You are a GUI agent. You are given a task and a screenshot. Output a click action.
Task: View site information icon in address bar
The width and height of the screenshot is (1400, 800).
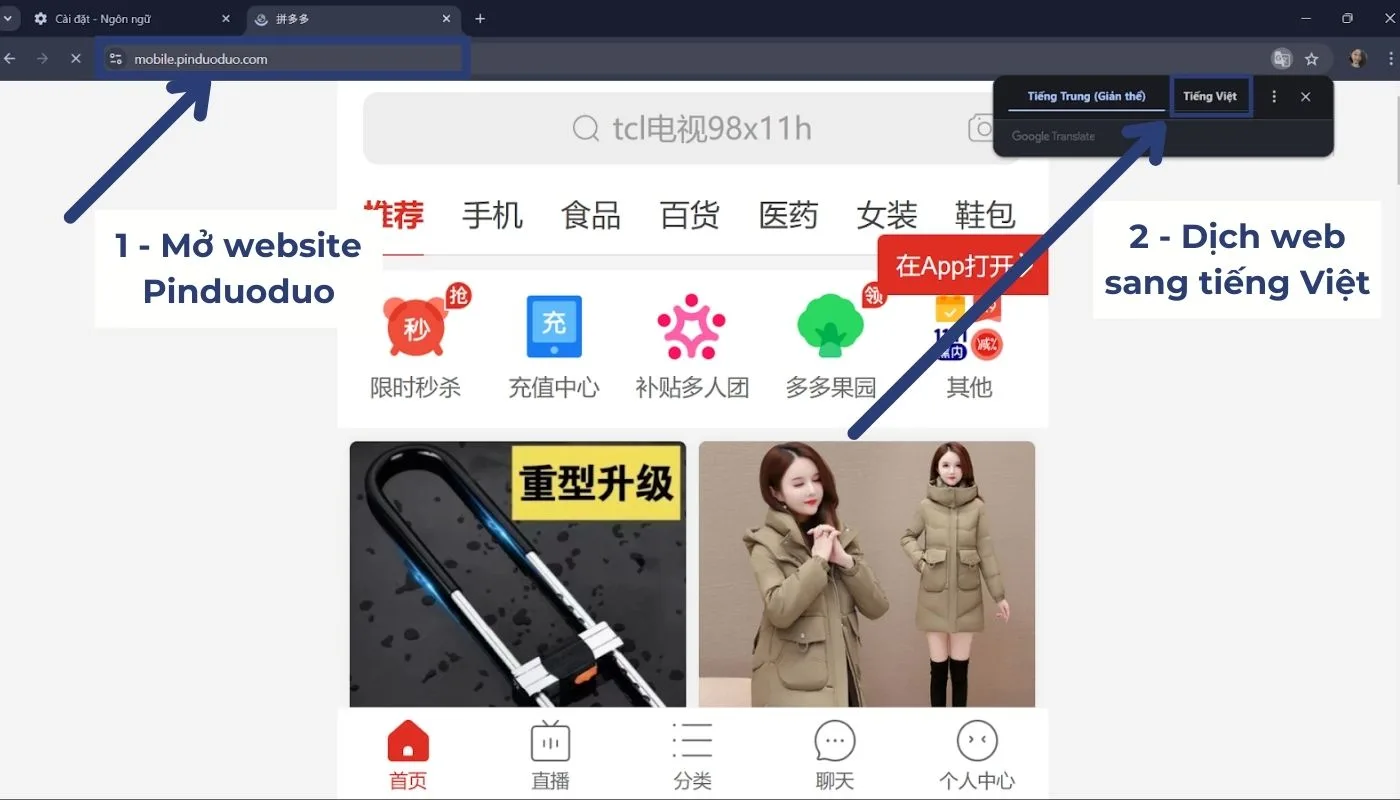116,59
